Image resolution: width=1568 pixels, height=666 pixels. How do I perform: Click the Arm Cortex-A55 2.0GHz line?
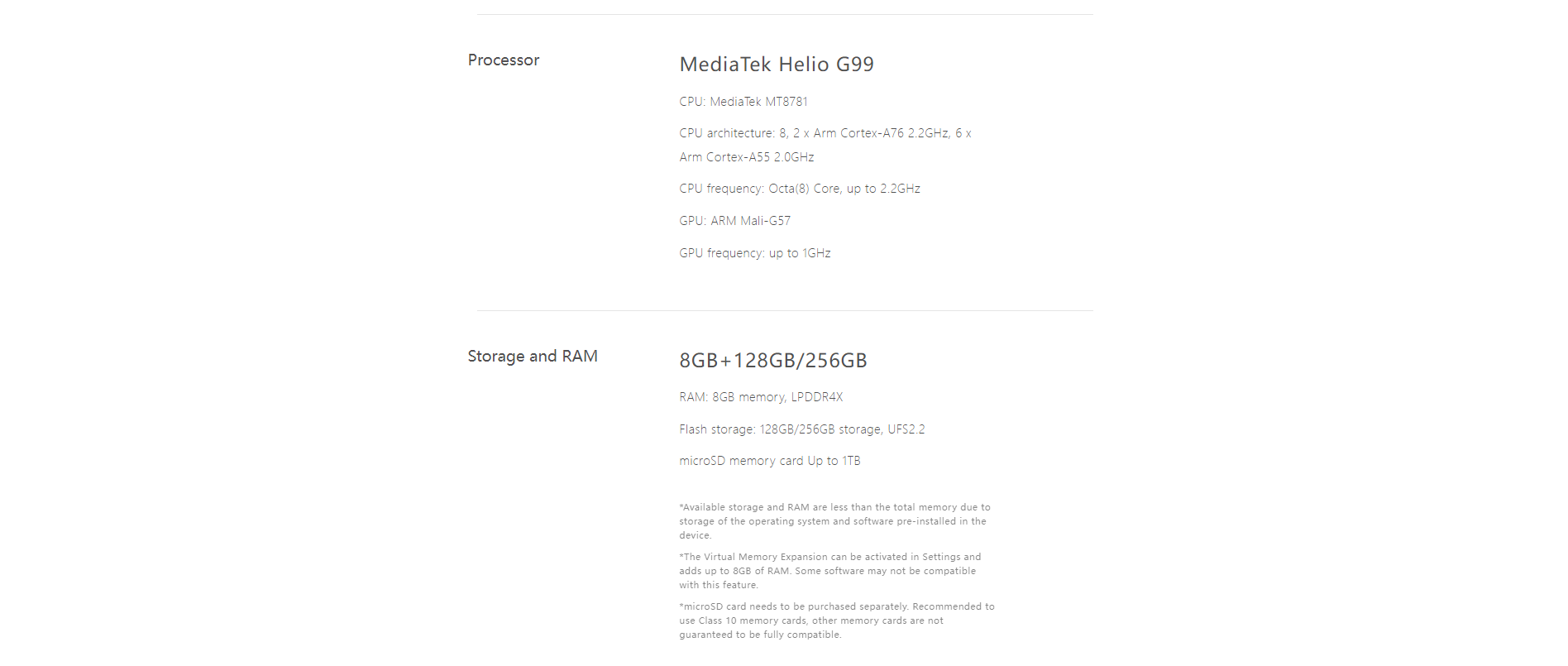coord(747,157)
